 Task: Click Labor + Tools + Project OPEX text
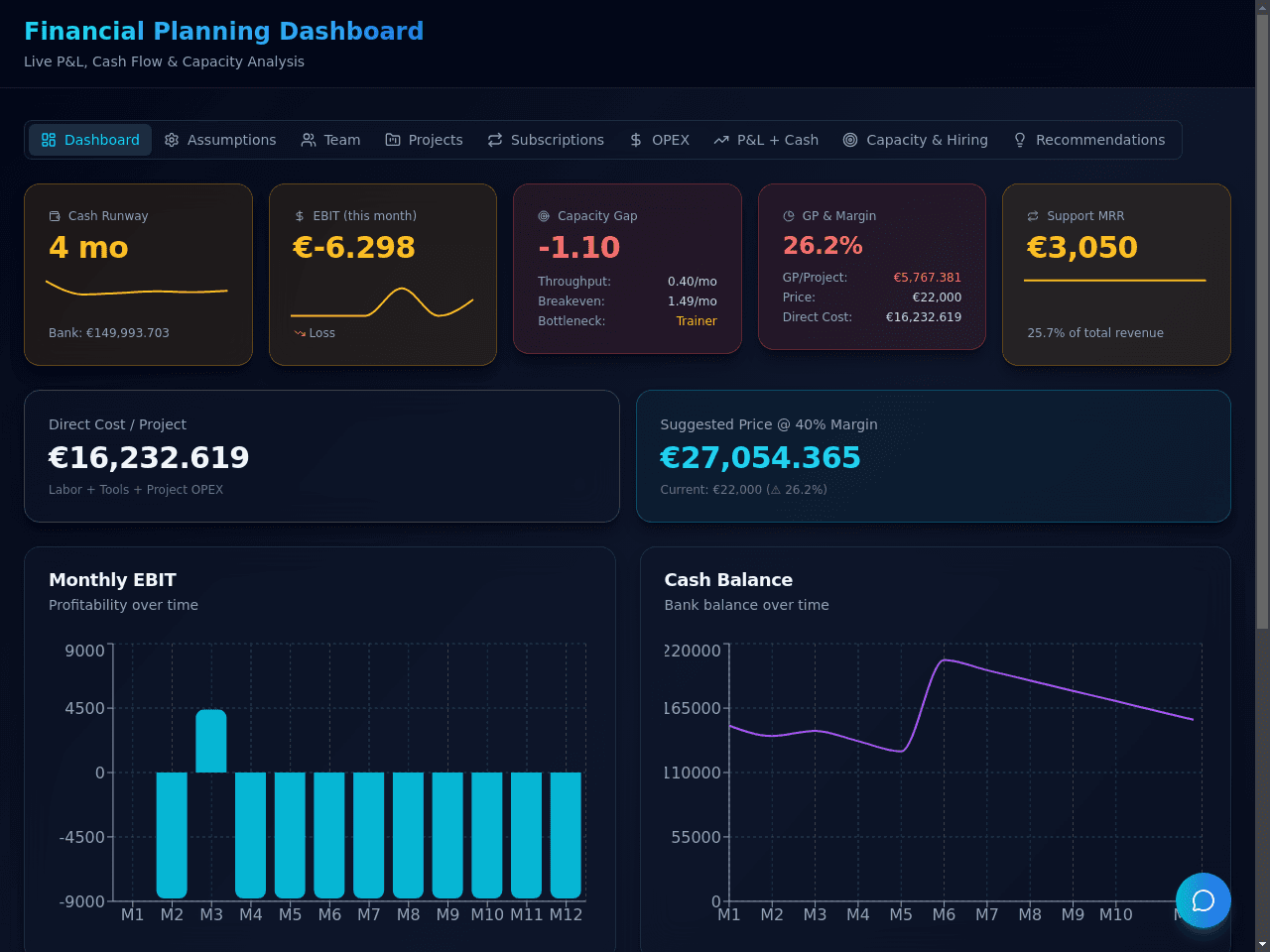(x=136, y=490)
